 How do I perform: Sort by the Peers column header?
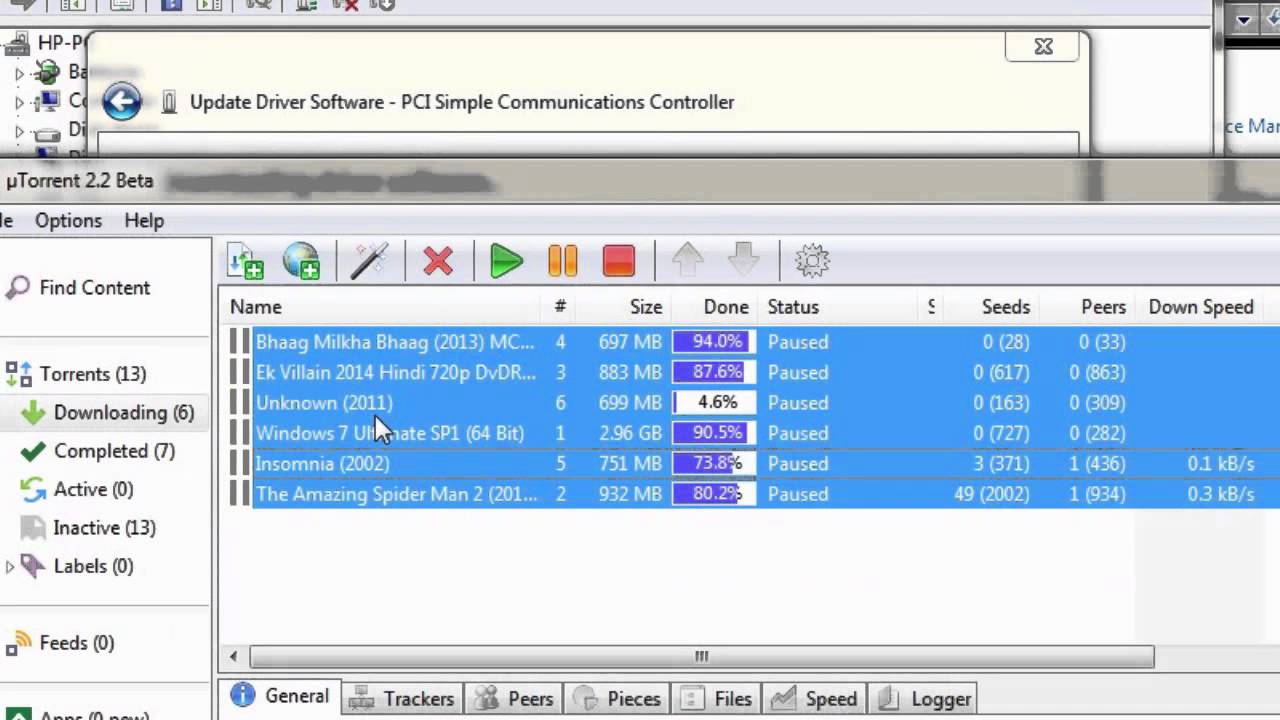(1103, 307)
